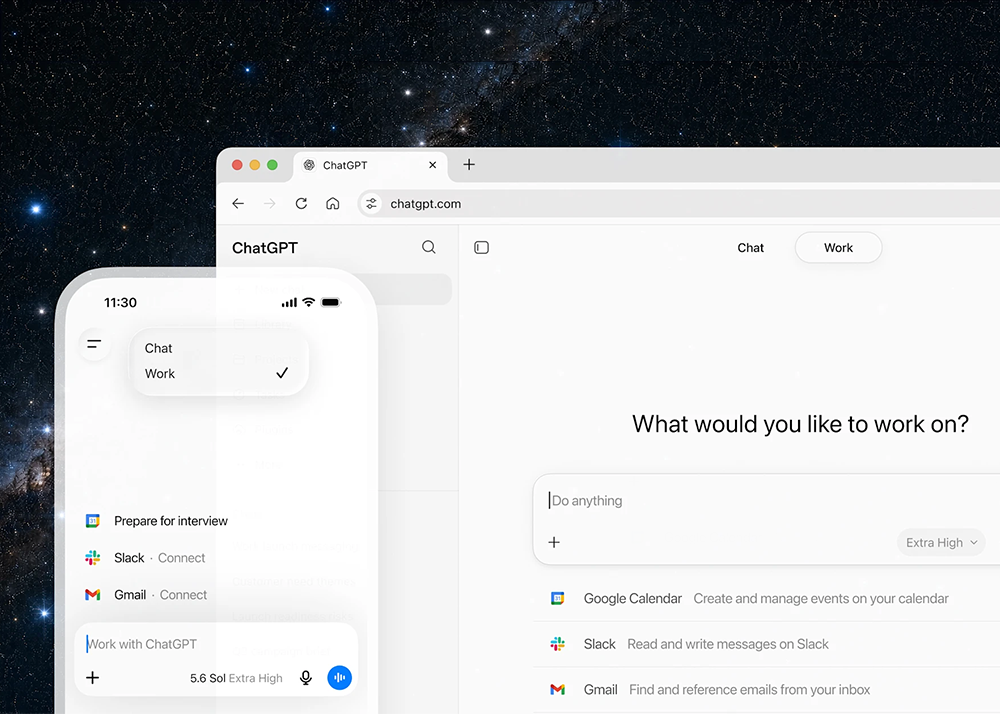
Task: Click the phone Wi-Fi status icon
Action: pos(309,302)
